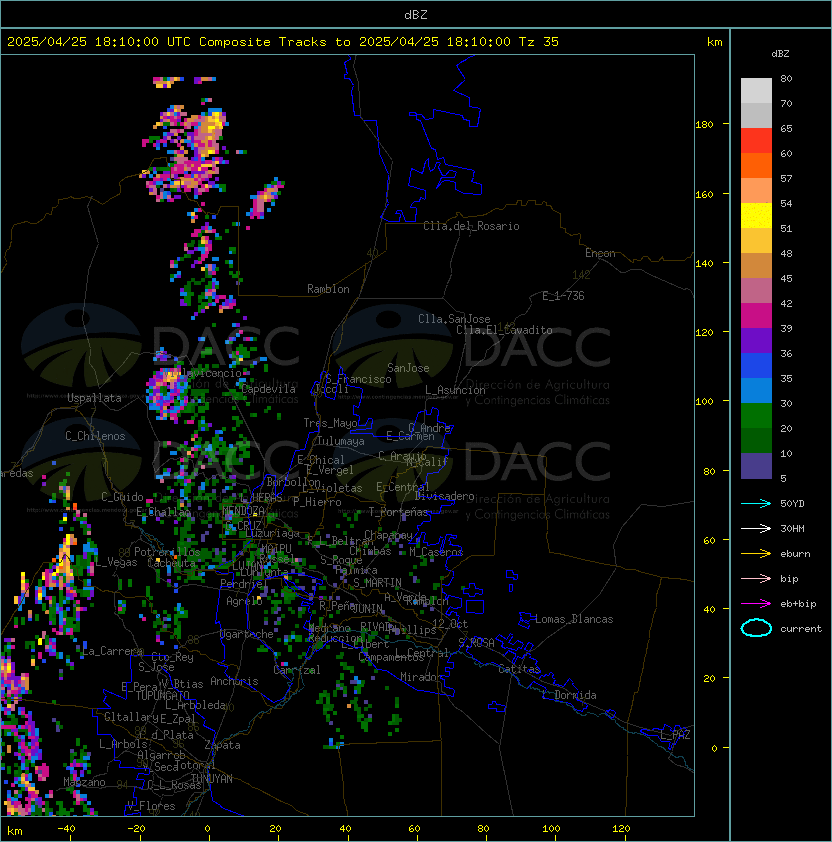Click the 100 tick on vertical km axis
This screenshot has width=832, height=842.
[704, 402]
